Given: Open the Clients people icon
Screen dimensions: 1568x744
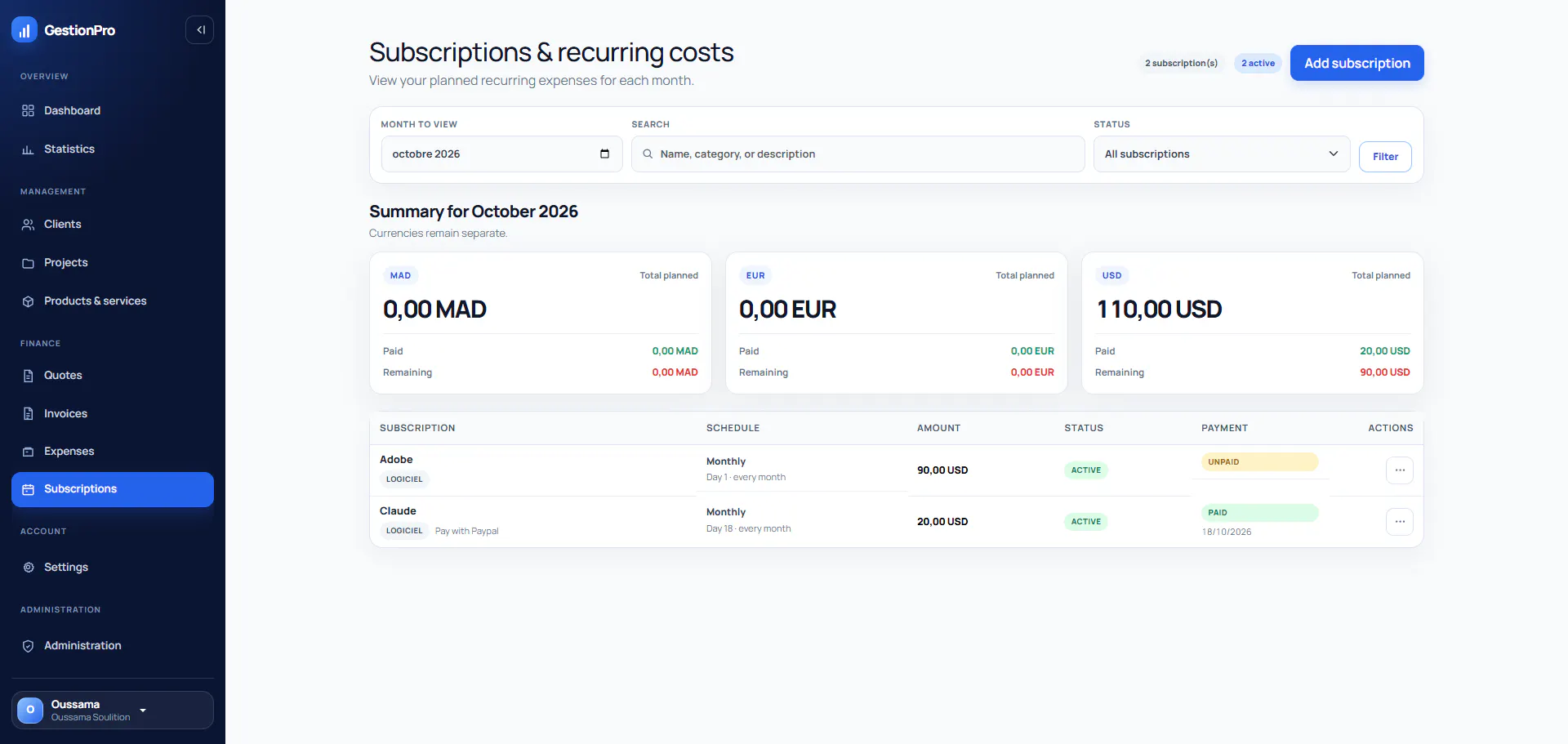Looking at the screenshot, I should (28, 225).
